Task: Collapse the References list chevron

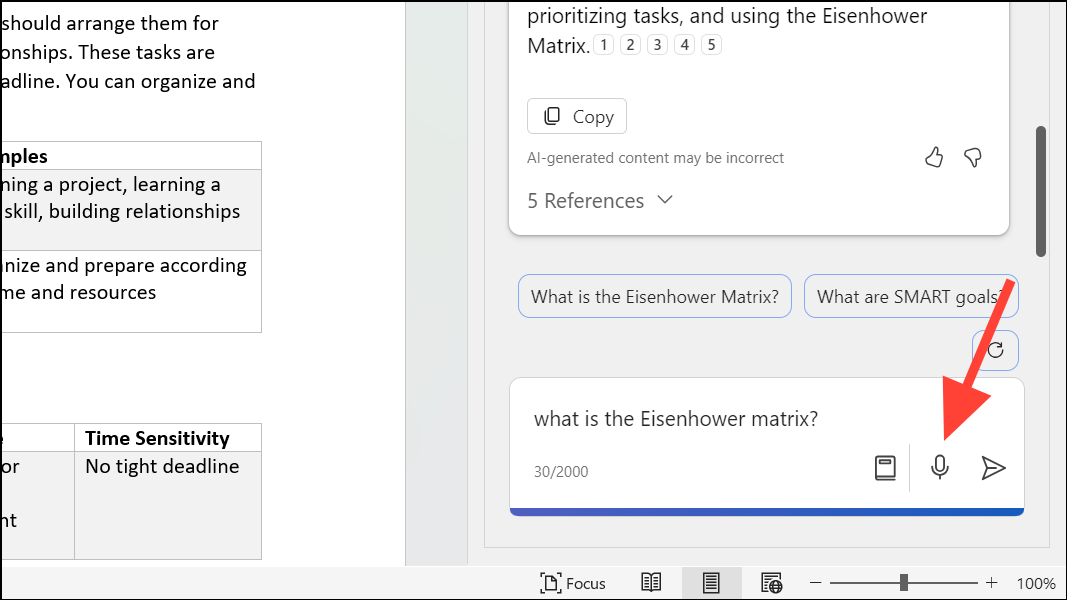Action: (x=665, y=200)
